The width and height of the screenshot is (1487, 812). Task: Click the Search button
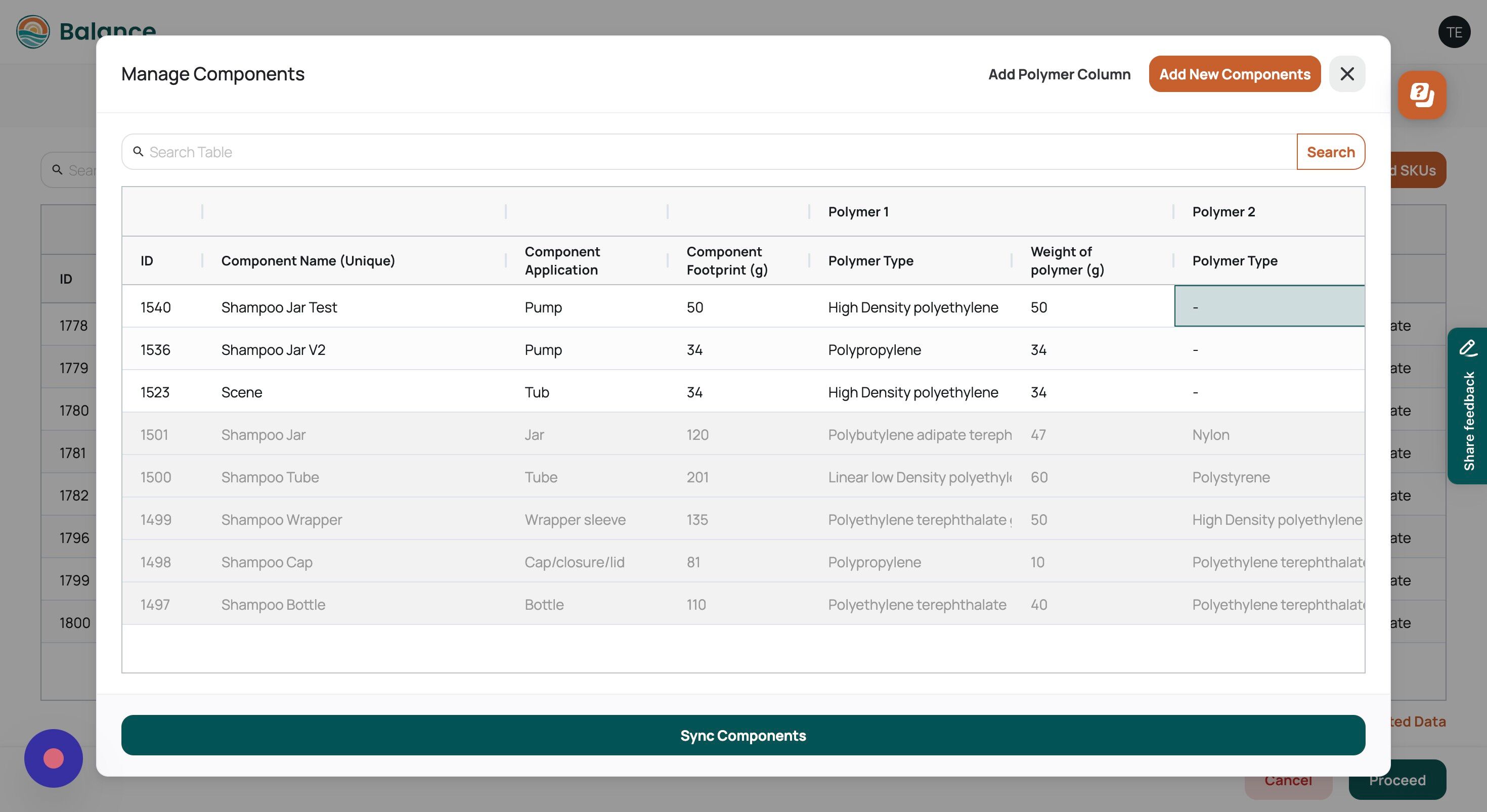[x=1331, y=152]
